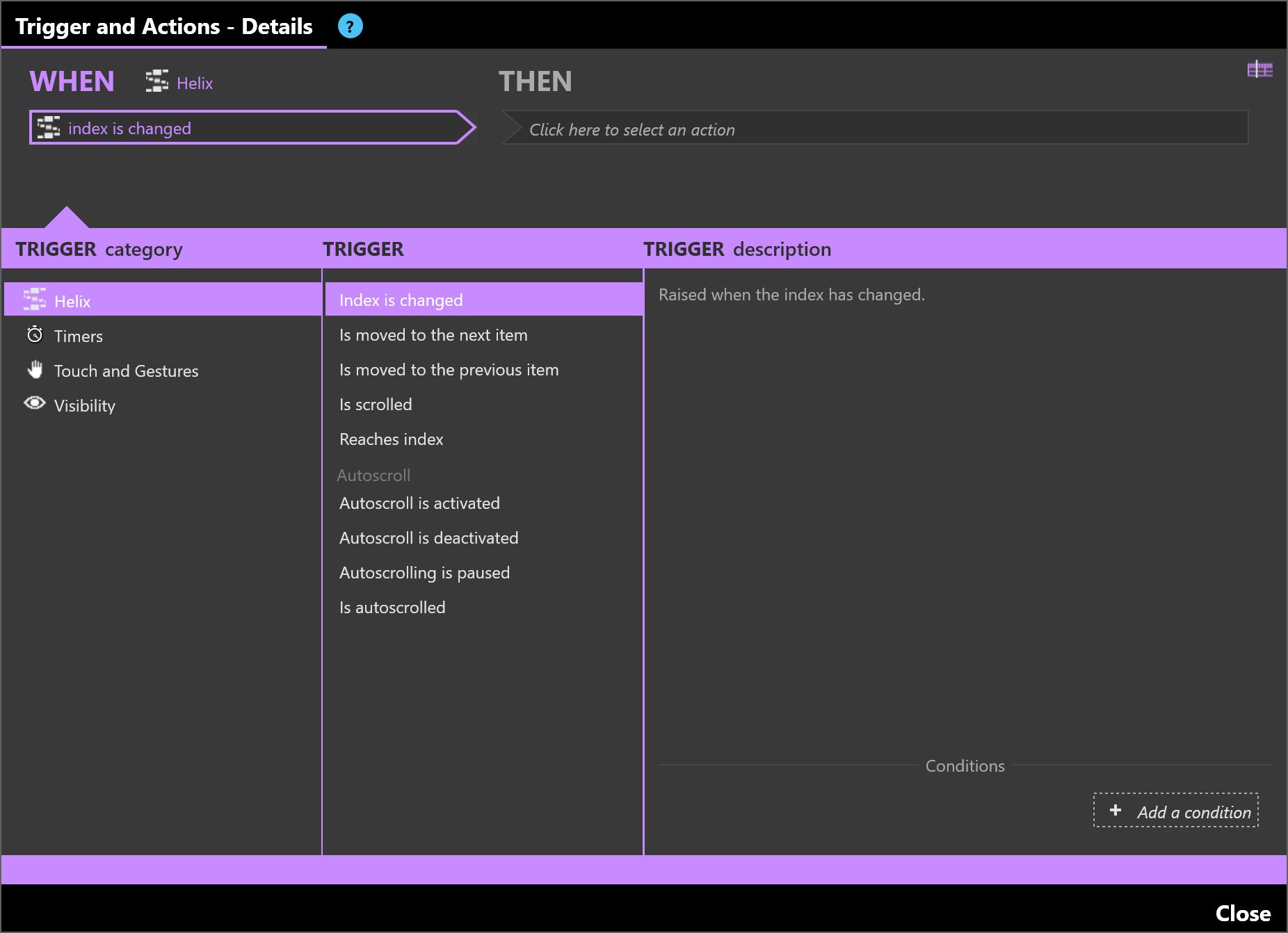Click the Helix icon next to WHEN
This screenshot has height=933, width=1288.
click(x=157, y=81)
